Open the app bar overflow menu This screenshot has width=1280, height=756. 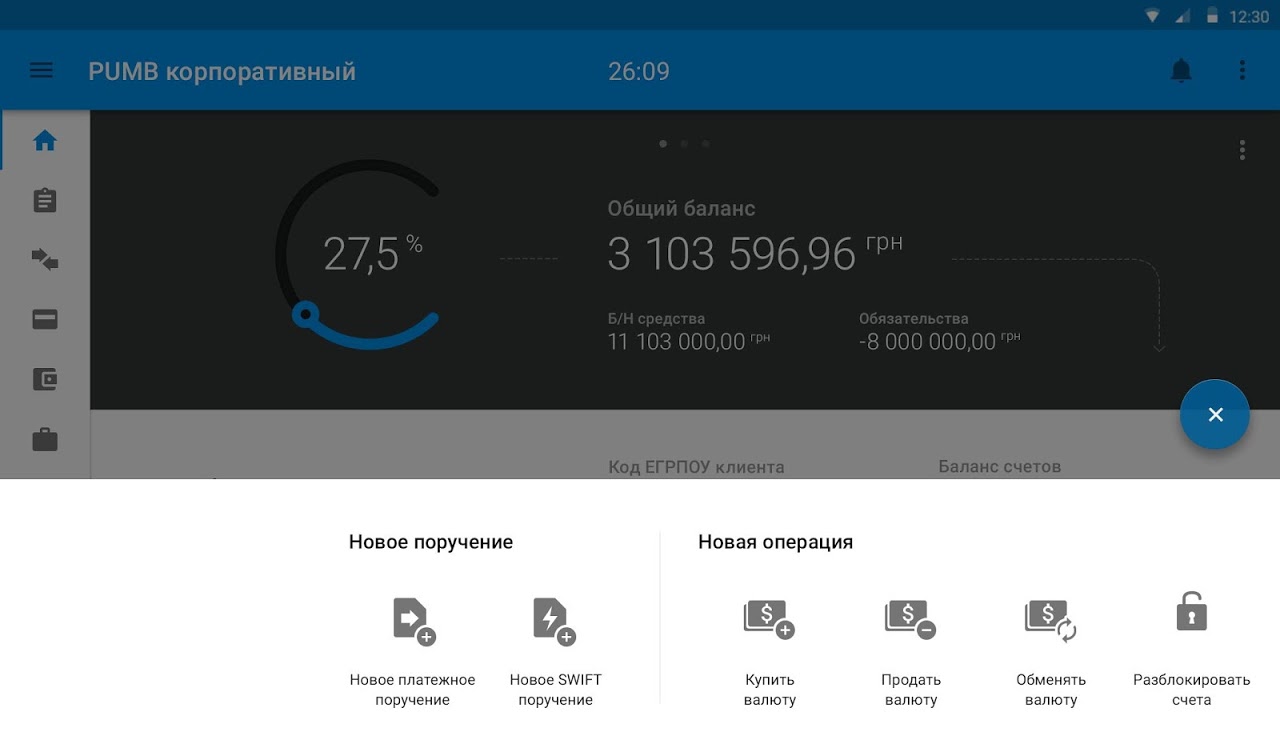tap(1242, 70)
